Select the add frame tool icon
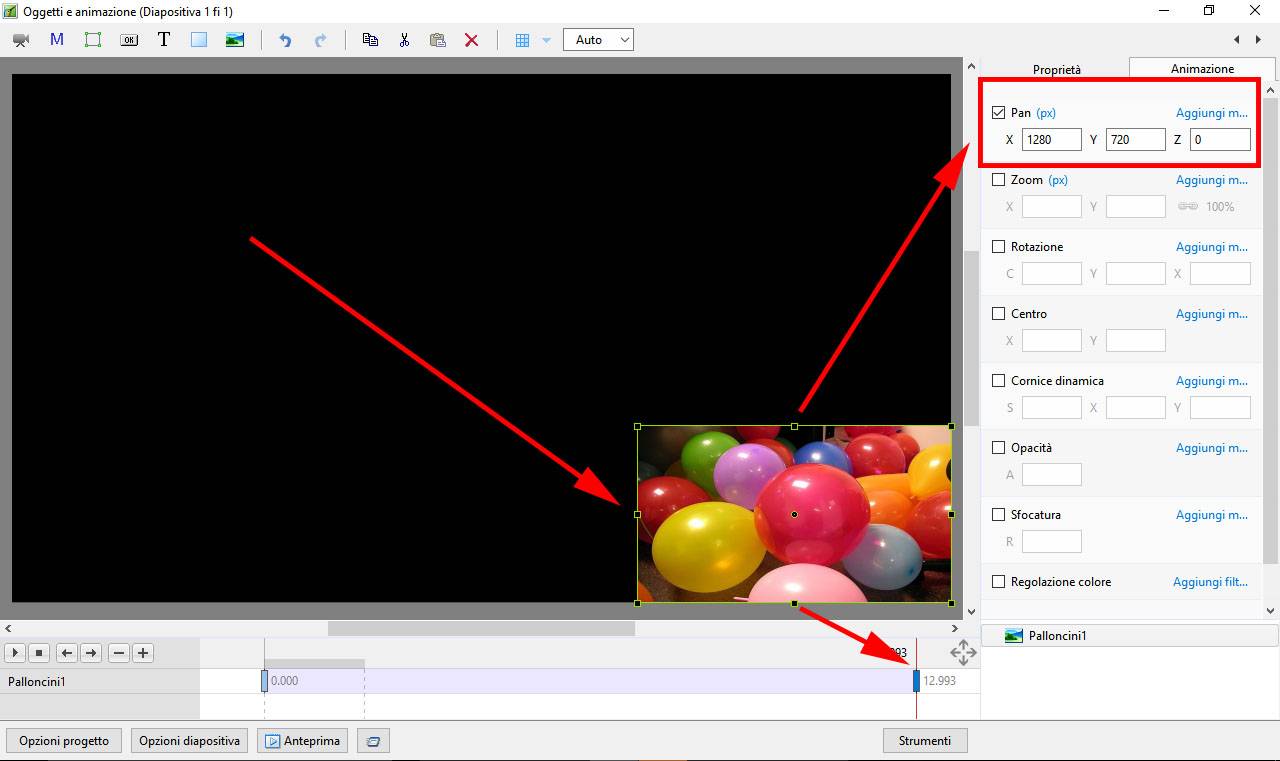Viewport: 1280px width, 761px height. click(x=93, y=40)
